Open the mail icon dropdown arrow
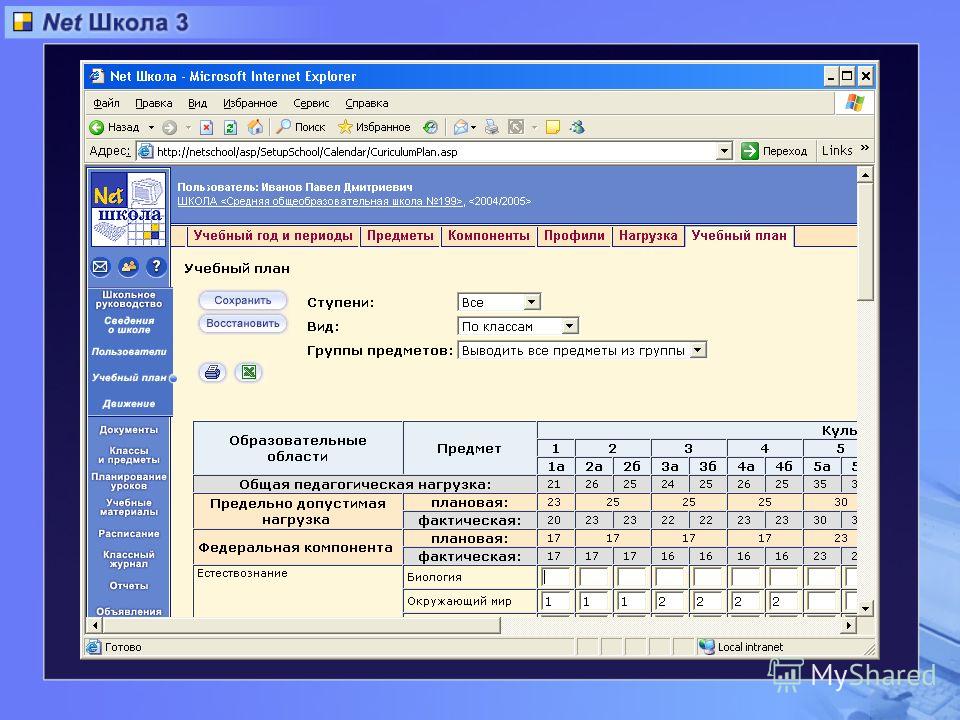Screen dimensions: 960x720 click(x=473, y=127)
